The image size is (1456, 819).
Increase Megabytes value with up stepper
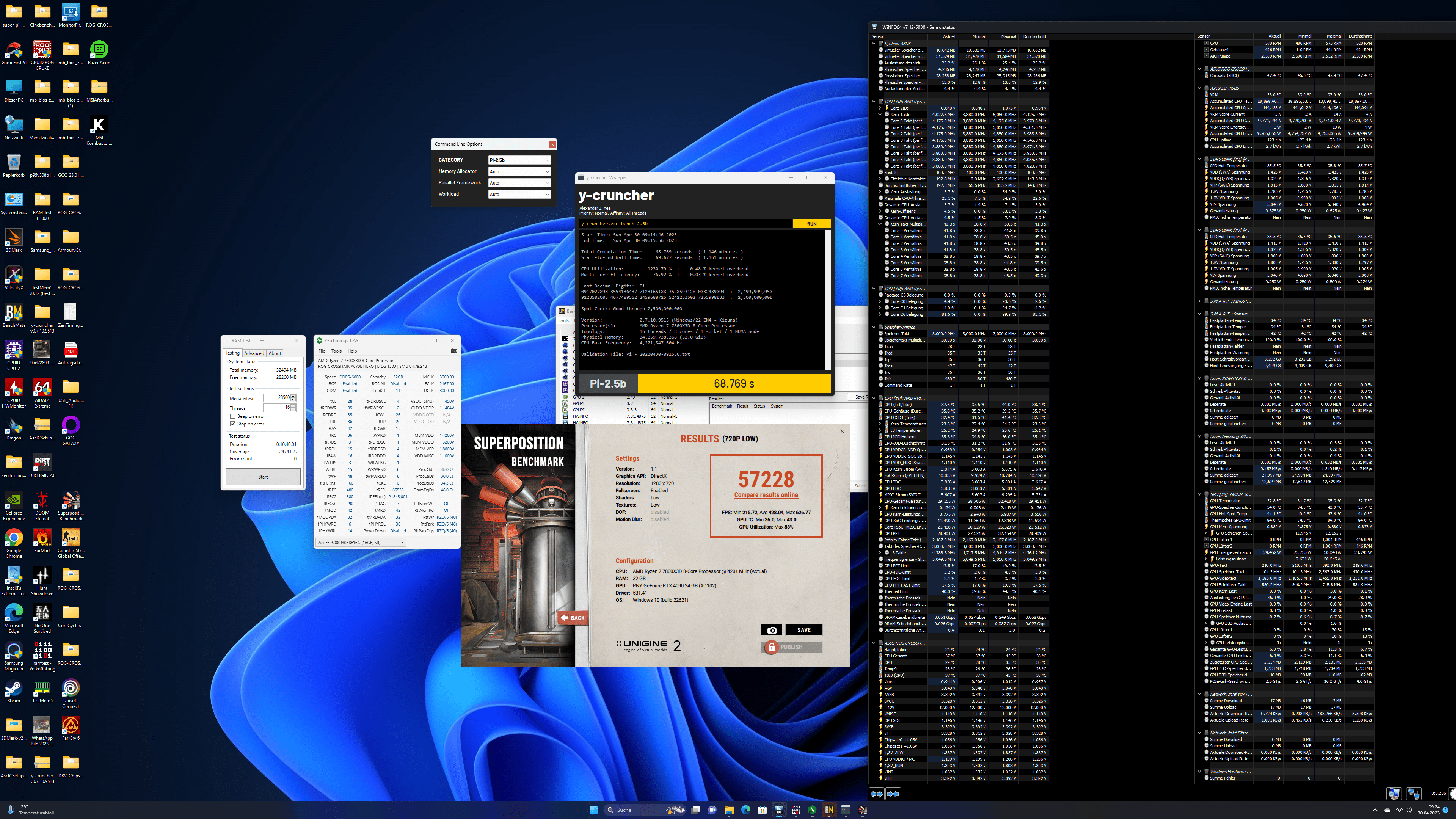tap(293, 395)
